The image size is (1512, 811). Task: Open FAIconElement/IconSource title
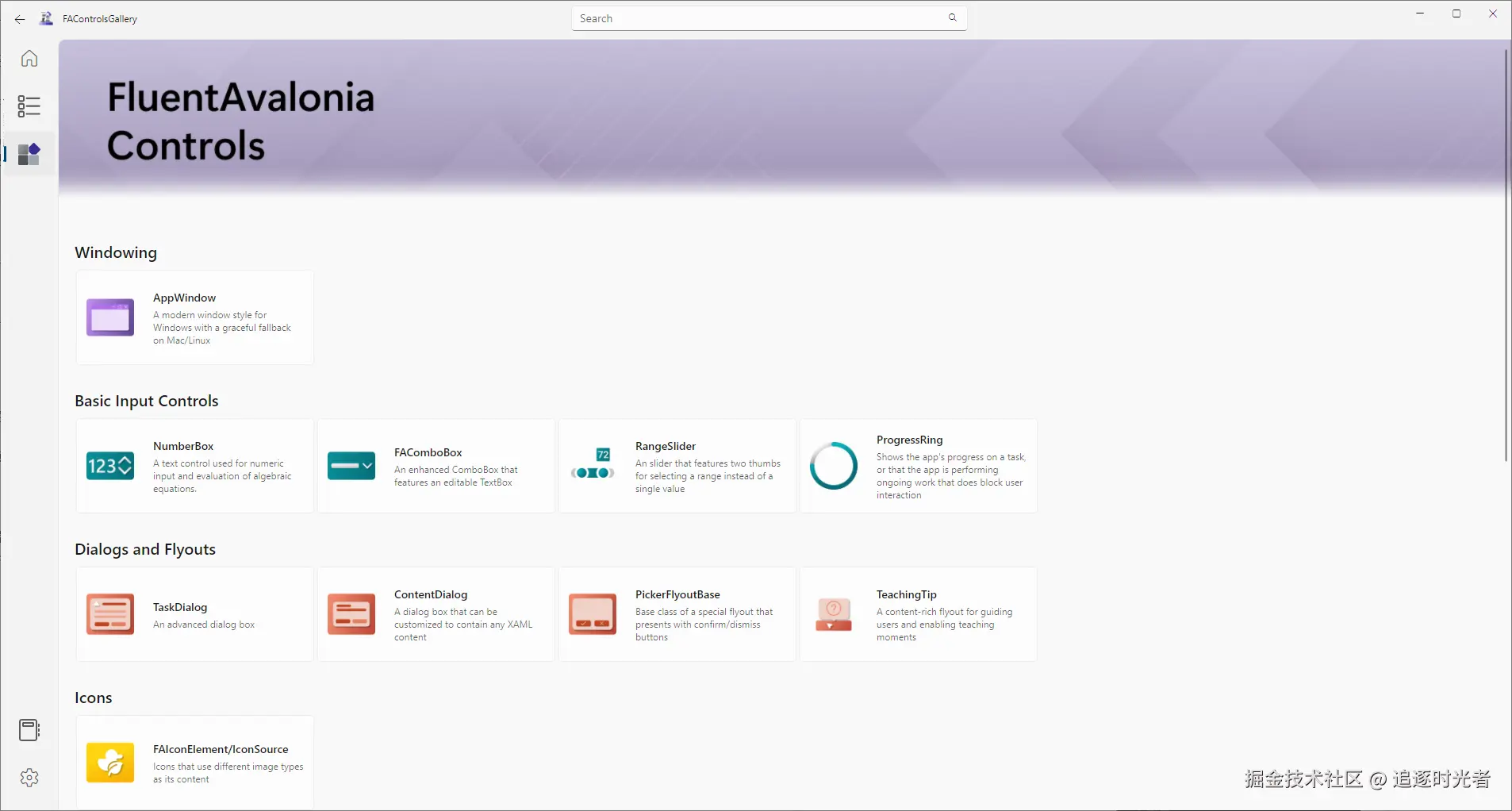coord(221,749)
